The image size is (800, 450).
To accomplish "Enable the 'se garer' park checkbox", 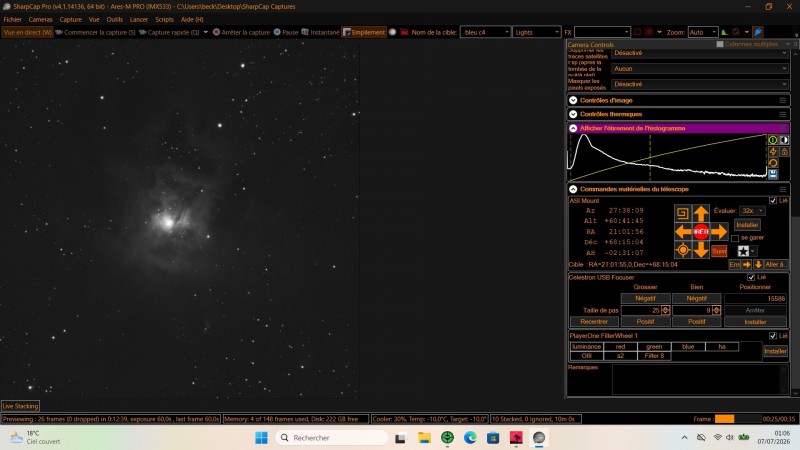I will (735, 238).
